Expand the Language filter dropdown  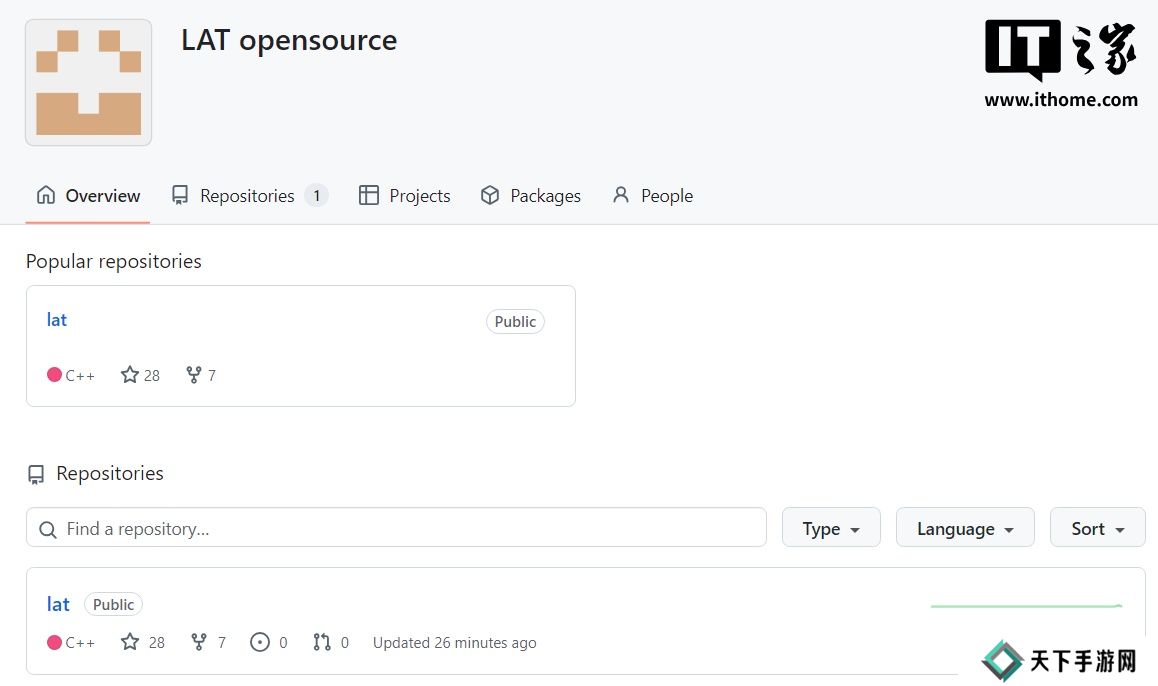tap(965, 528)
